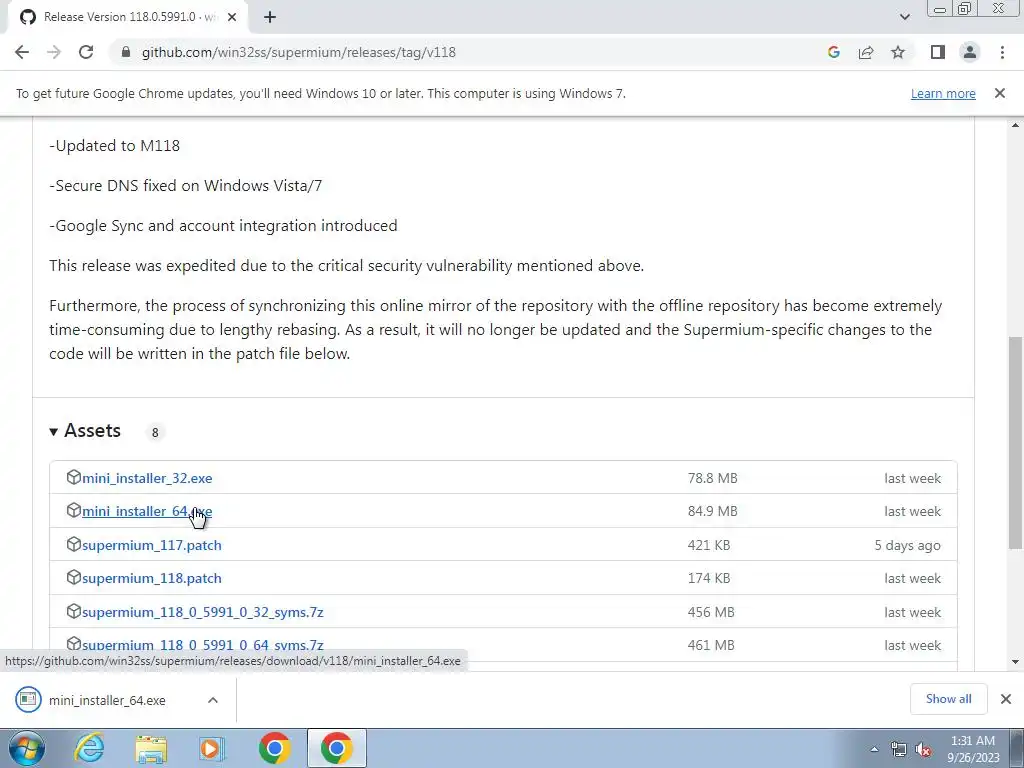Click the 421 KB file size
Image resolution: width=1024 pixels, height=768 pixels.
[x=709, y=545]
